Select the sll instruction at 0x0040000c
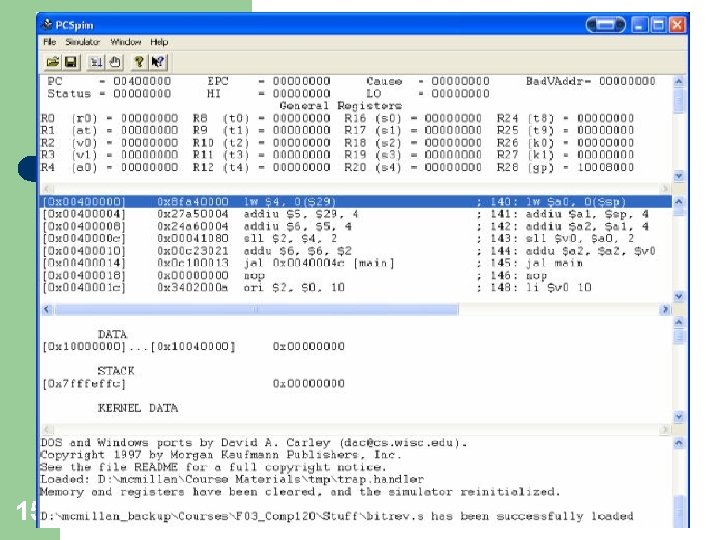 coord(338,239)
